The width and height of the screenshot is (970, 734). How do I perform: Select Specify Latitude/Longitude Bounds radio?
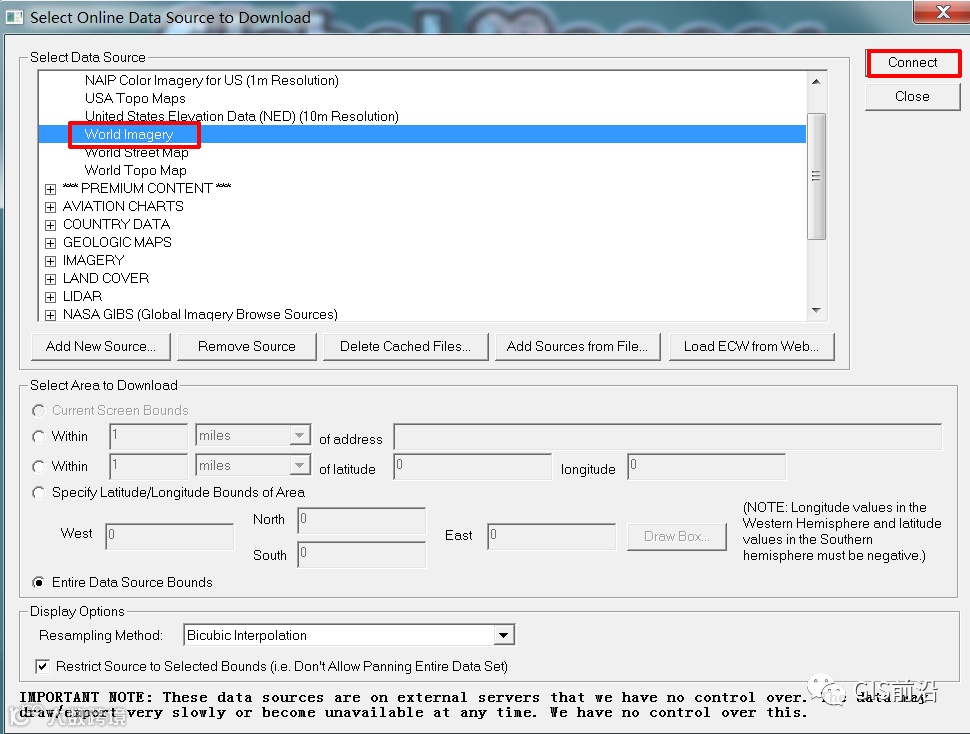coord(39,493)
